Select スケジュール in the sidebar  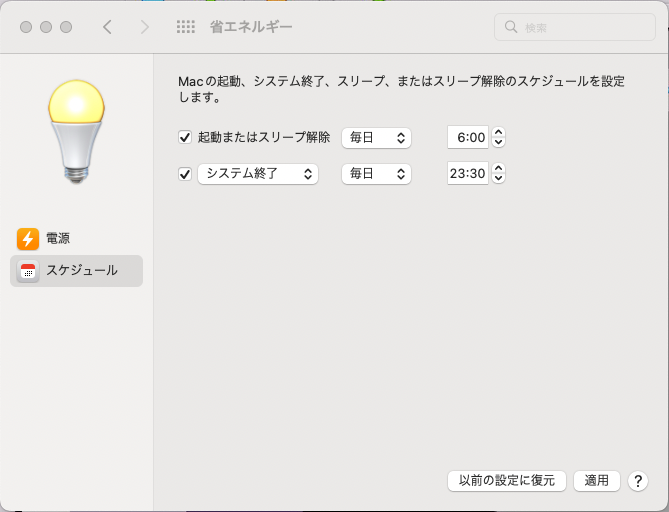pyautogui.click(x=76, y=271)
